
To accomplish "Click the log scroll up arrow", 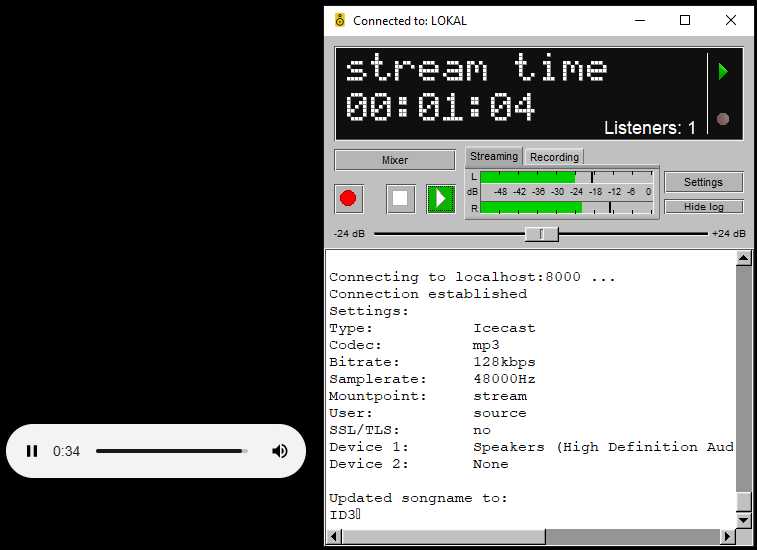I will click(743, 258).
